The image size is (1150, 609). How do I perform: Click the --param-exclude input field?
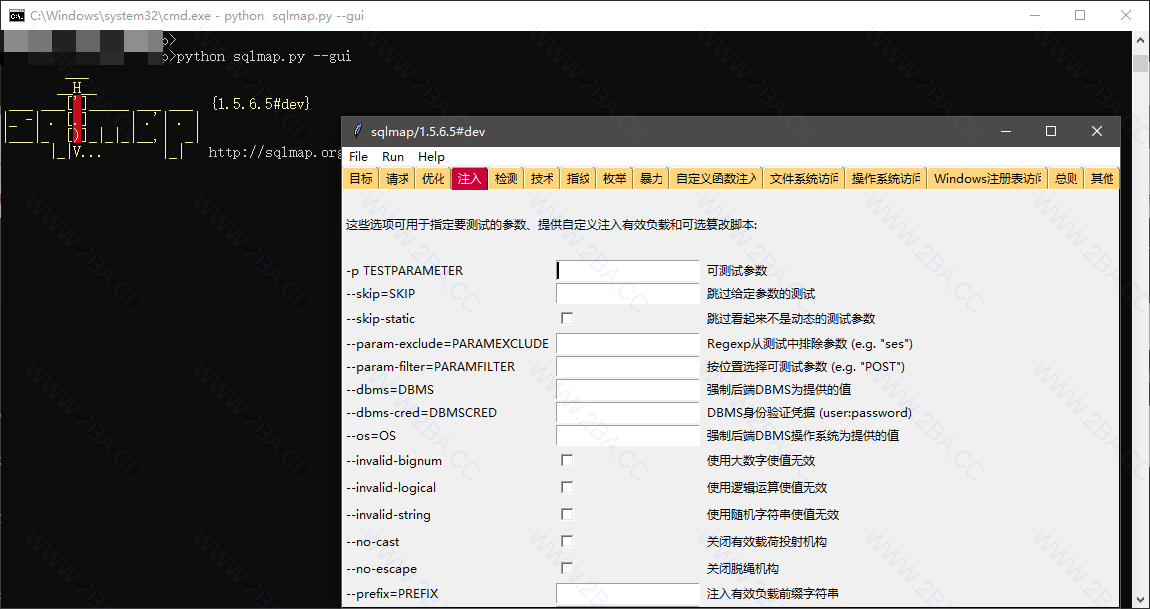click(x=628, y=343)
